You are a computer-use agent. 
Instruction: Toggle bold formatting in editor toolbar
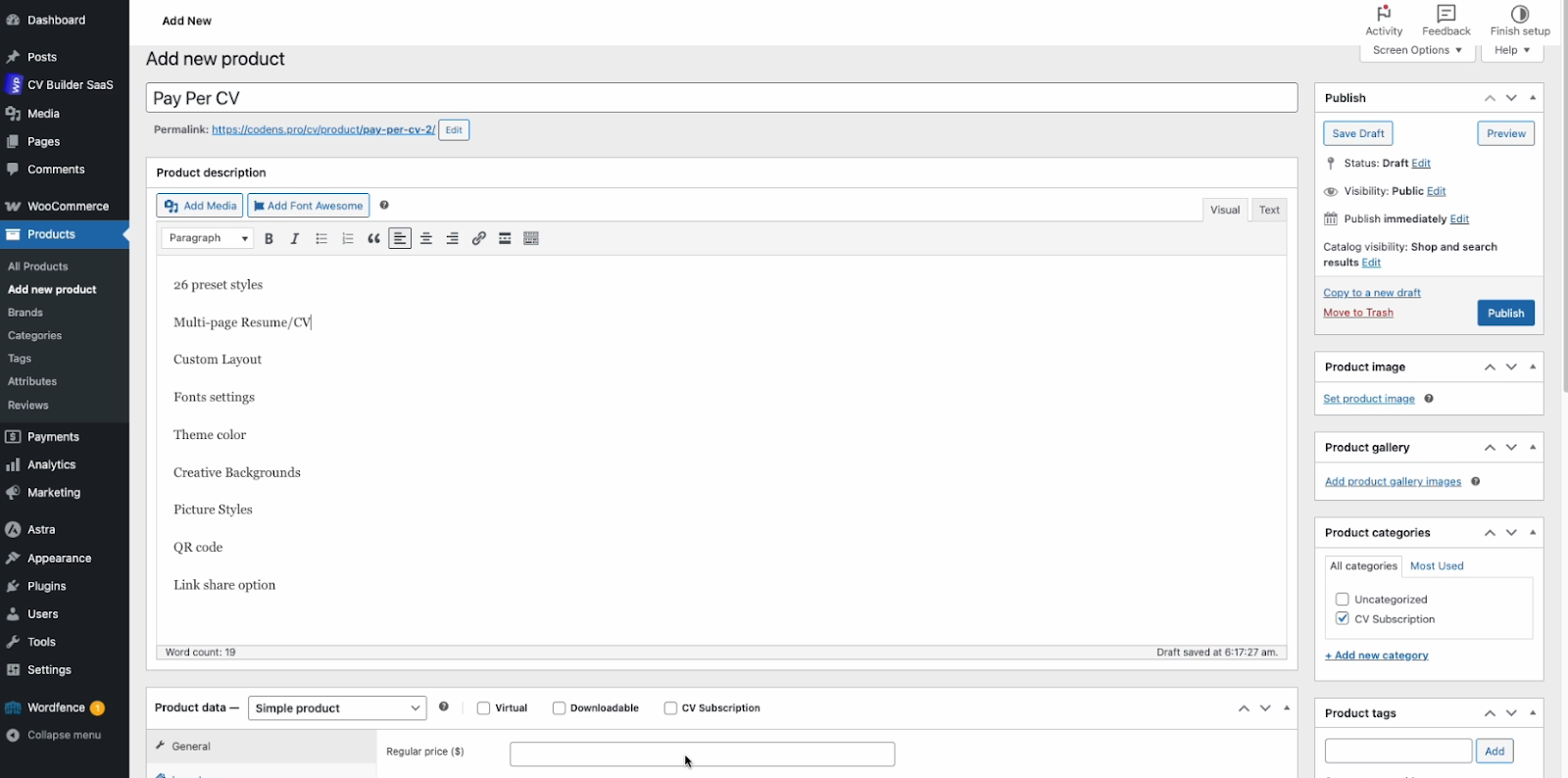pyautogui.click(x=269, y=238)
